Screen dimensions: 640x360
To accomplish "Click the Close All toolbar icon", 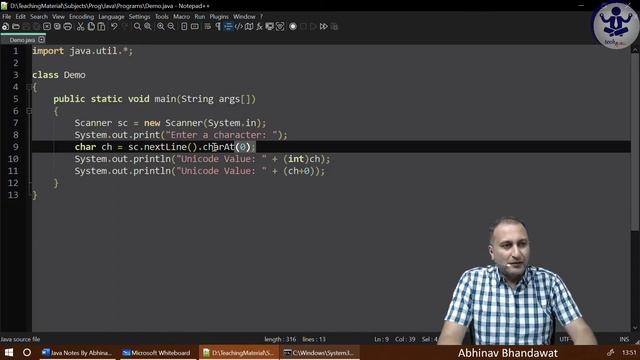I will coord(57,27).
